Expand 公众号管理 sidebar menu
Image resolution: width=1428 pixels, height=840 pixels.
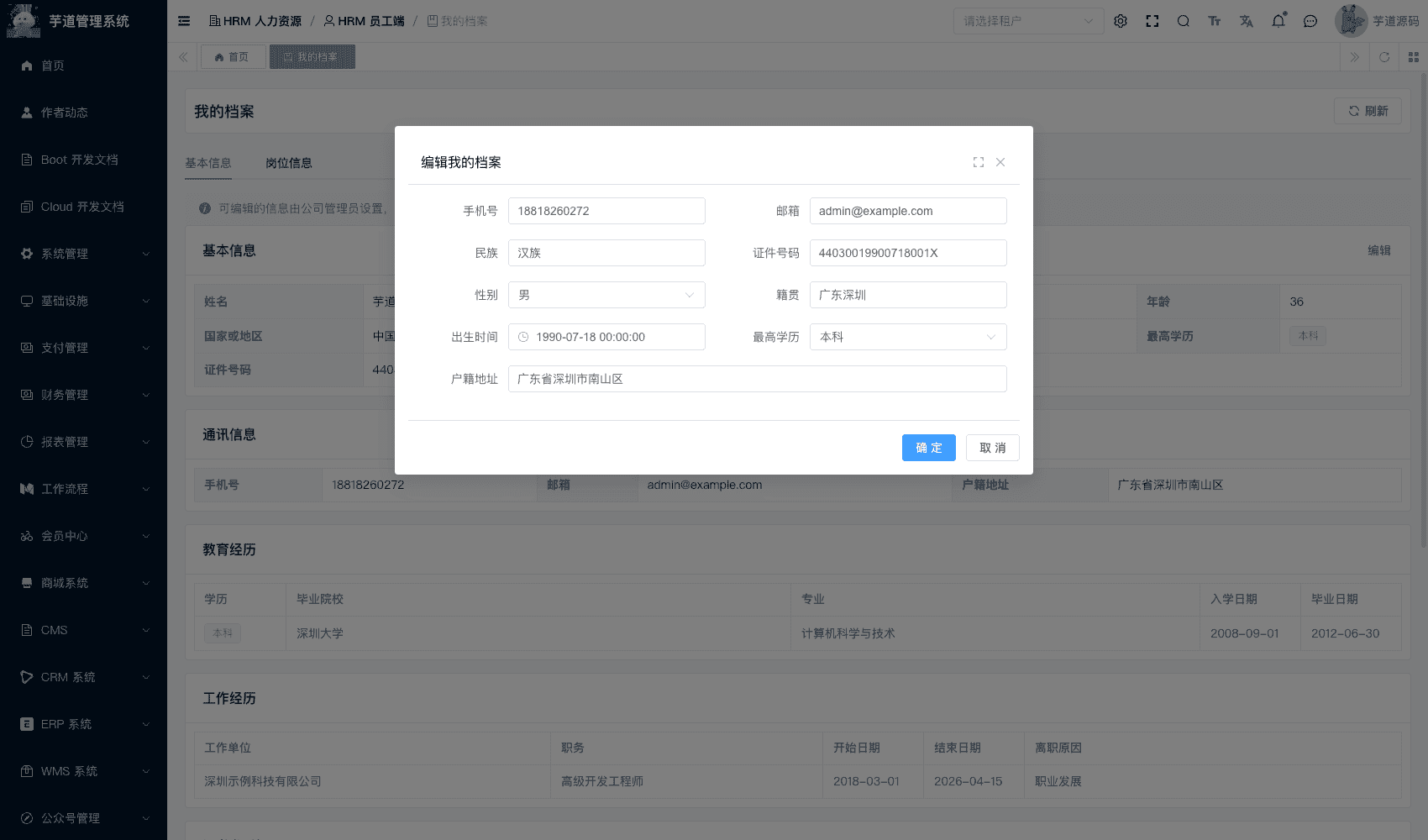(x=84, y=818)
